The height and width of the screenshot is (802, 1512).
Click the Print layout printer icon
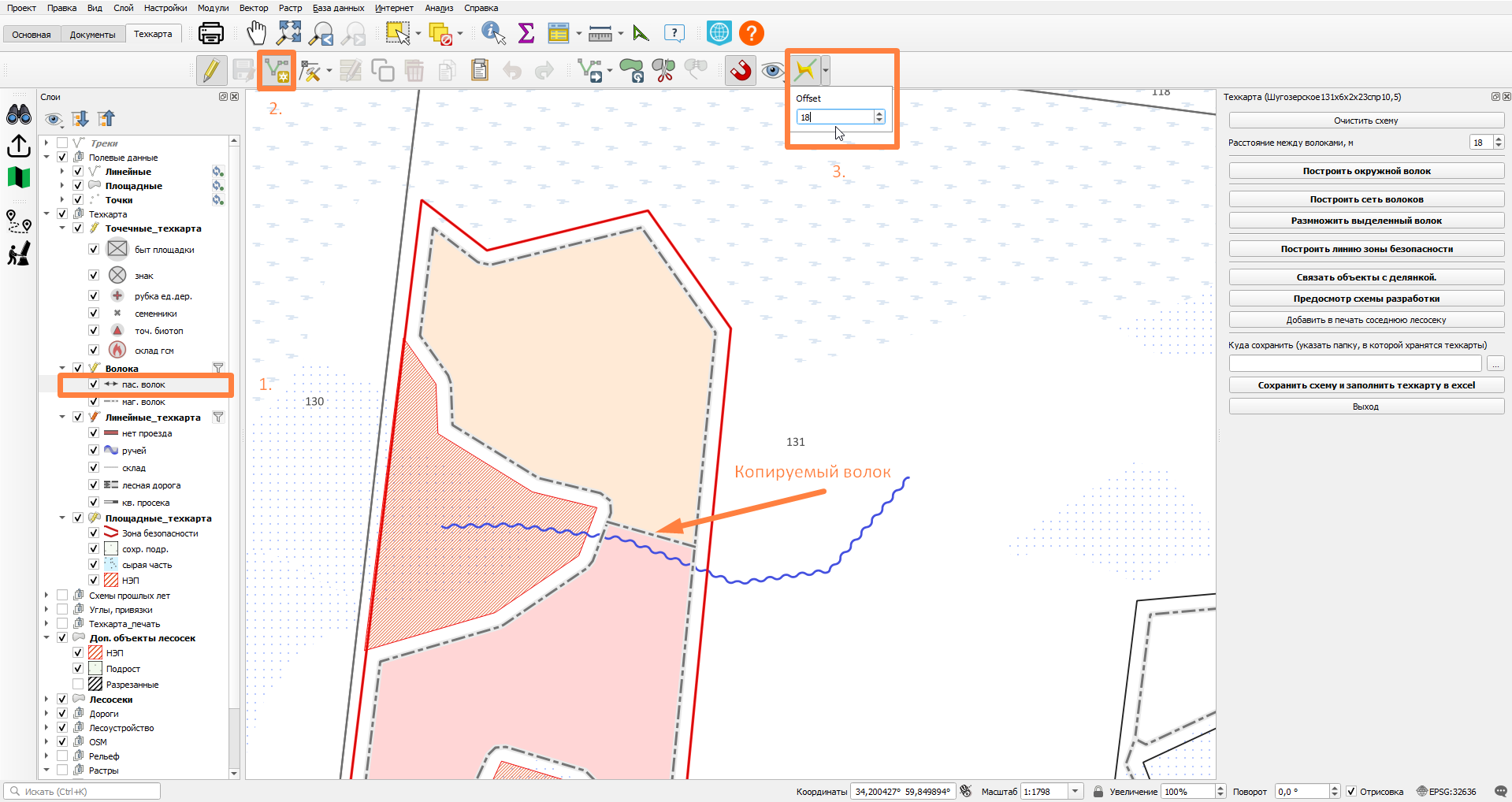click(211, 33)
